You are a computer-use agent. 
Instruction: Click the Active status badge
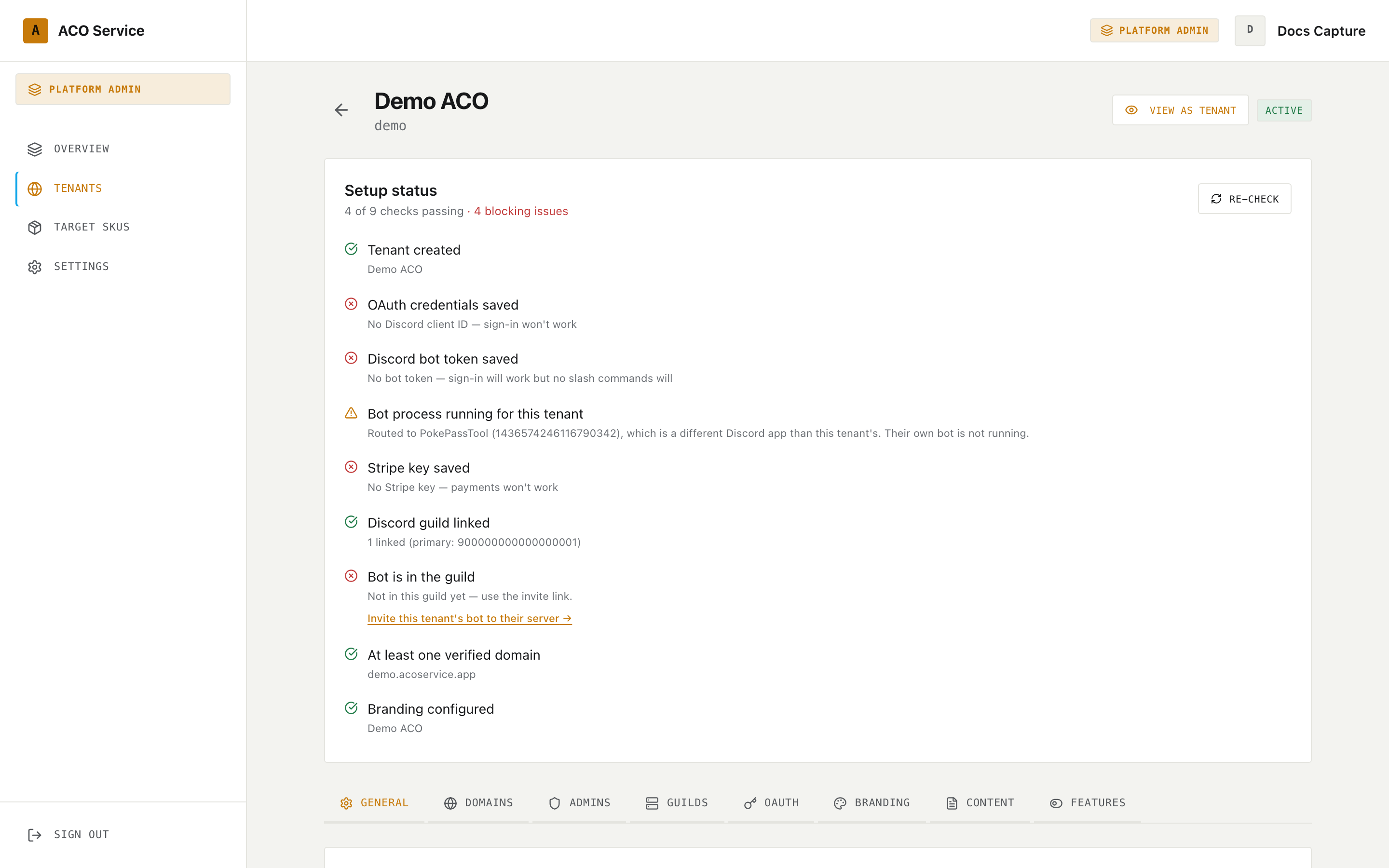click(1284, 110)
